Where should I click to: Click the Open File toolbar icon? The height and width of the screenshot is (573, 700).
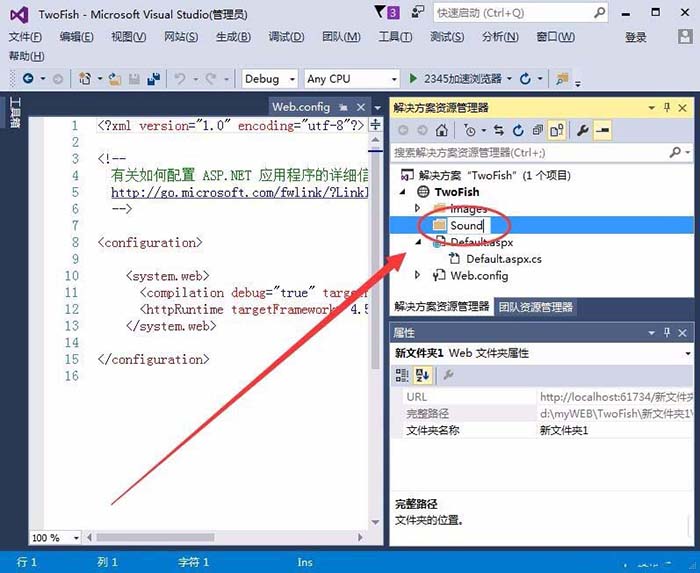(115, 79)
